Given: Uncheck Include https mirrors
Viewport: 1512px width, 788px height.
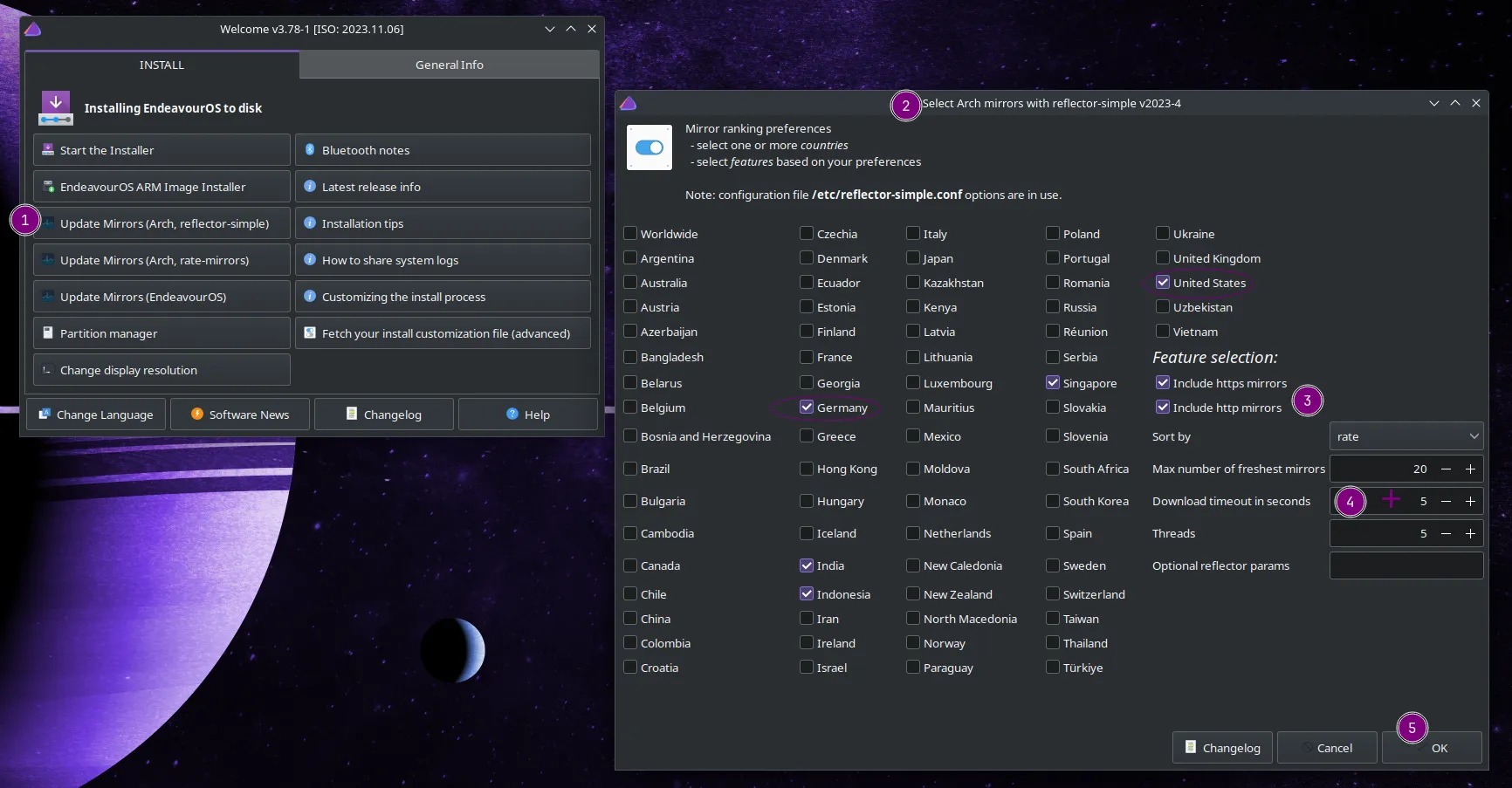Looking at the screenshot, I should point(1163,382).
